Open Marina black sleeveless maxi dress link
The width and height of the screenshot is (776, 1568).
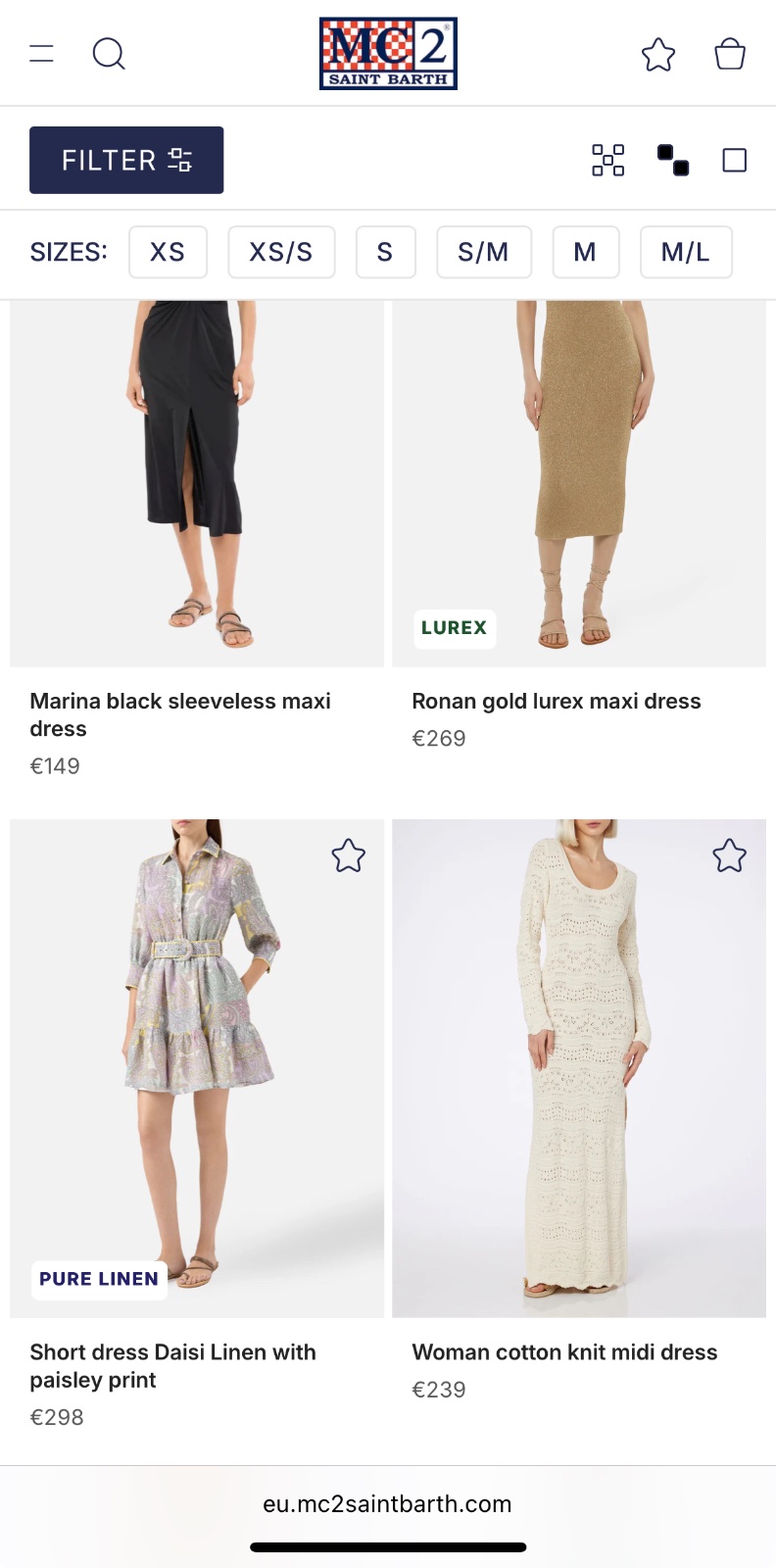180,714
